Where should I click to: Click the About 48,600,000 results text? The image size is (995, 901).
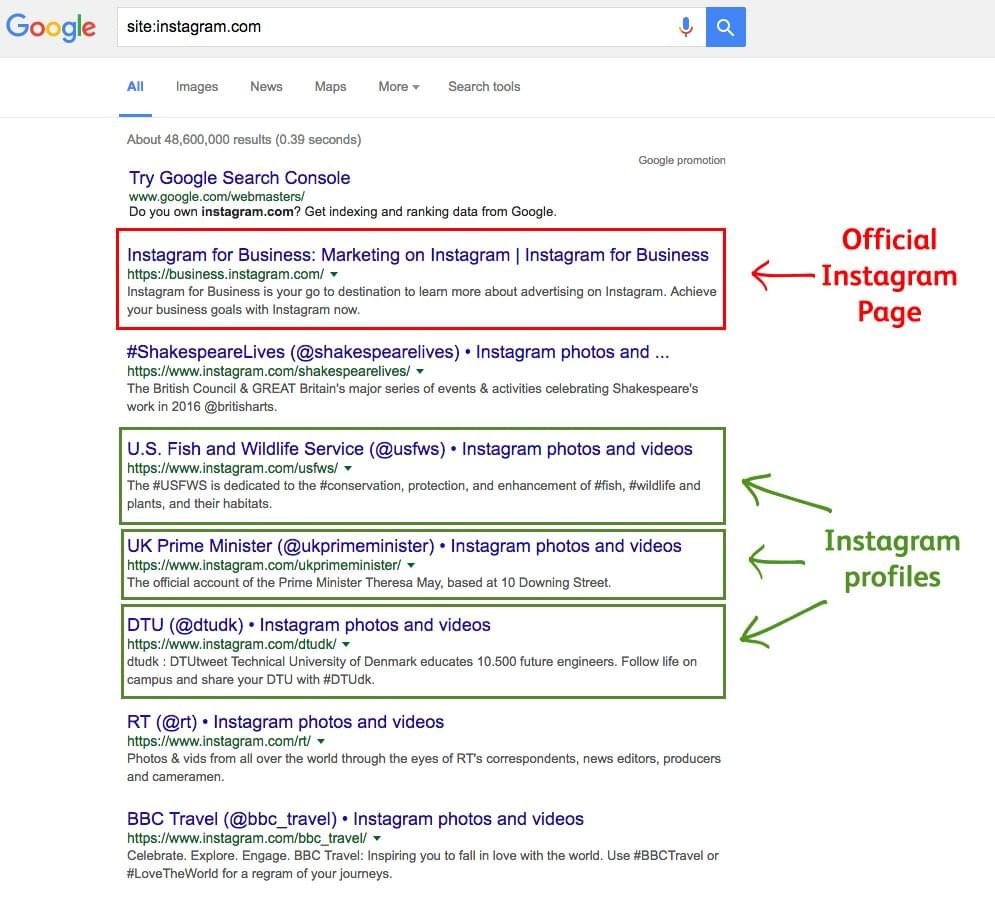point(244,140)
